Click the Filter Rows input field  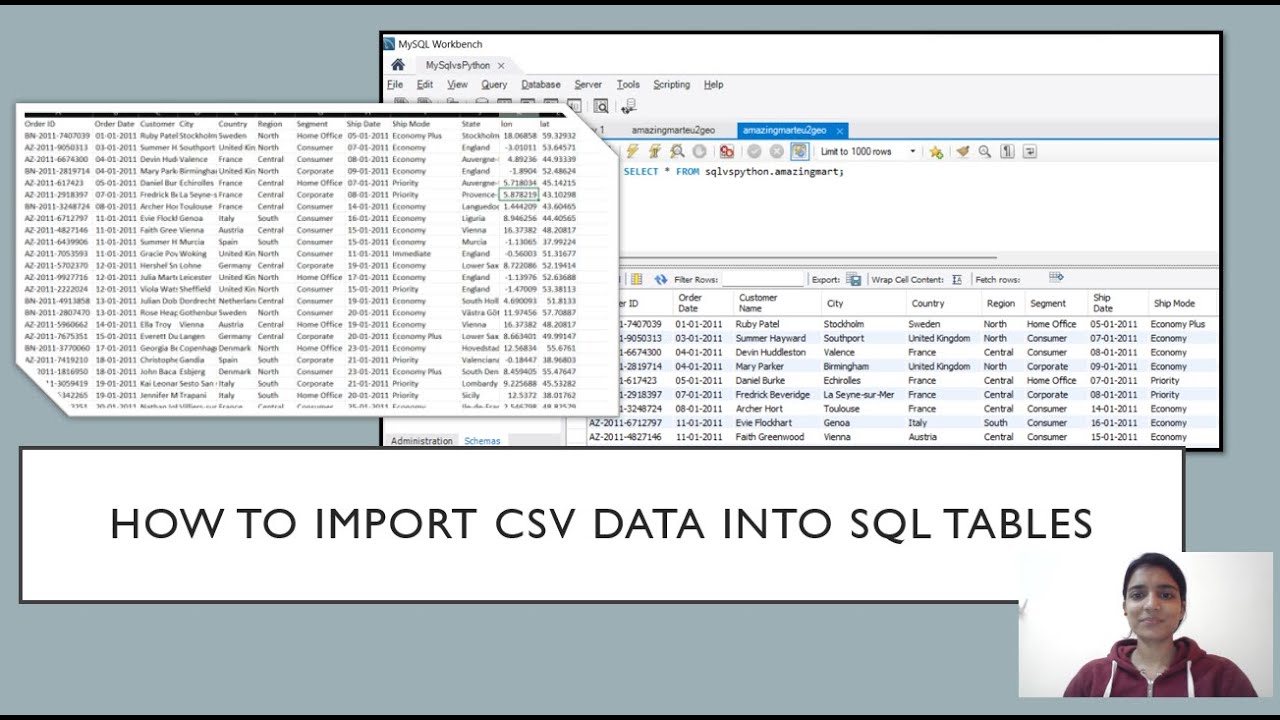coord(763,280)
